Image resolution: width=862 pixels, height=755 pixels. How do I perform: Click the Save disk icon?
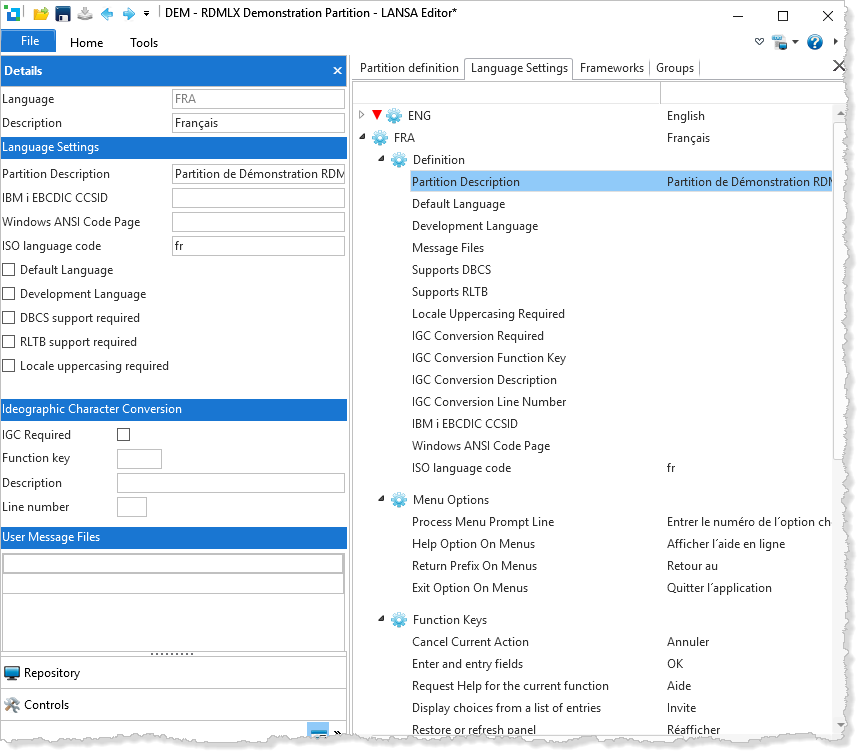pyautogui.click(x=63, y=13)
